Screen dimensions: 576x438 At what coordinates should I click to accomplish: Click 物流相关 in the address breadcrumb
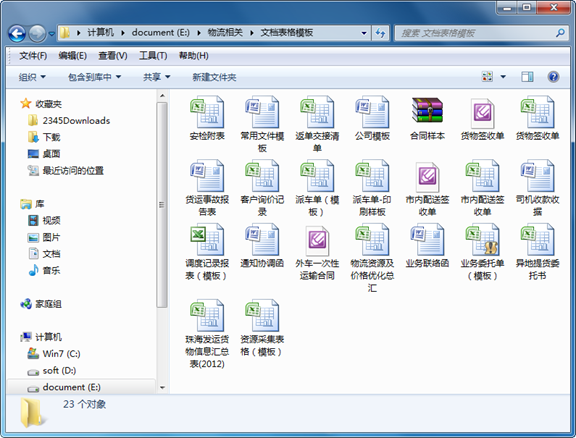(225, 33)
